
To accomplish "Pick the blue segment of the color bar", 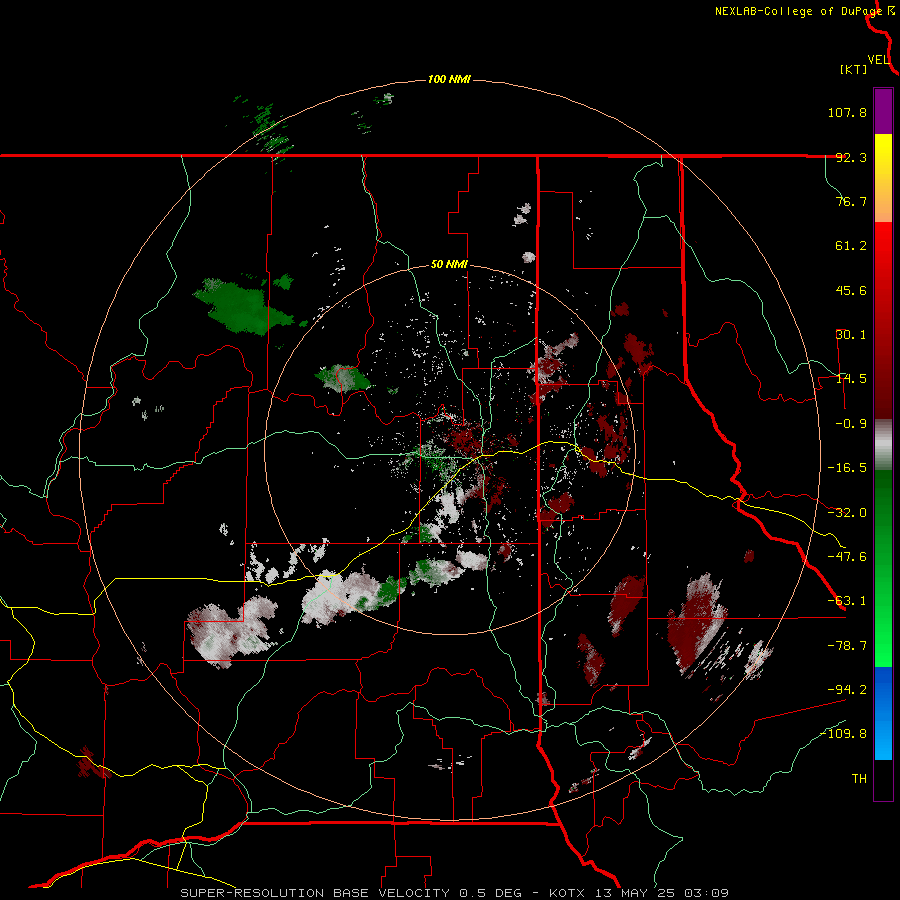I will (883, 713).
